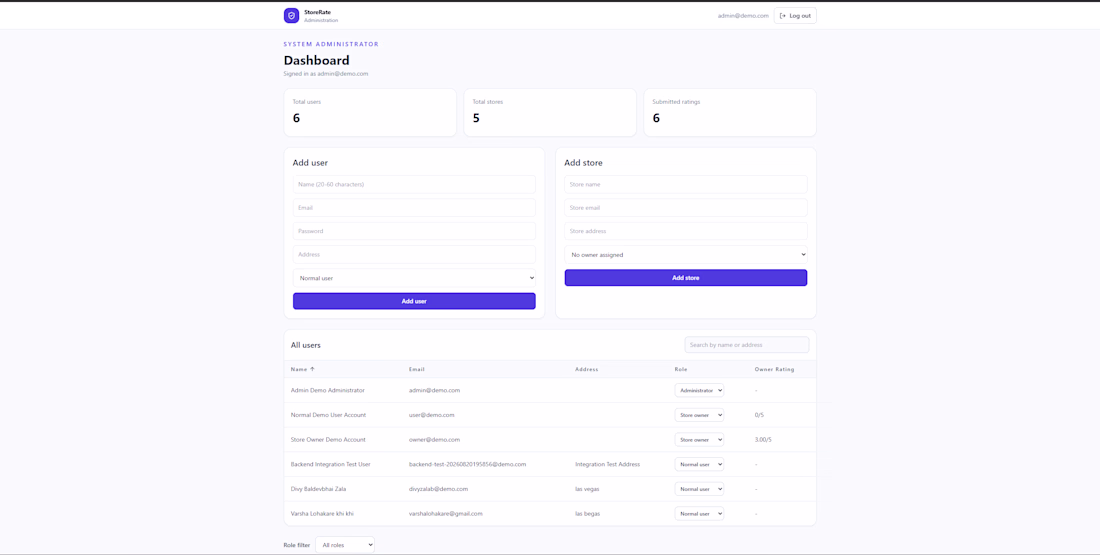Click the Add user button
This screenshot has height=555, width=1100.
[414, 301]
